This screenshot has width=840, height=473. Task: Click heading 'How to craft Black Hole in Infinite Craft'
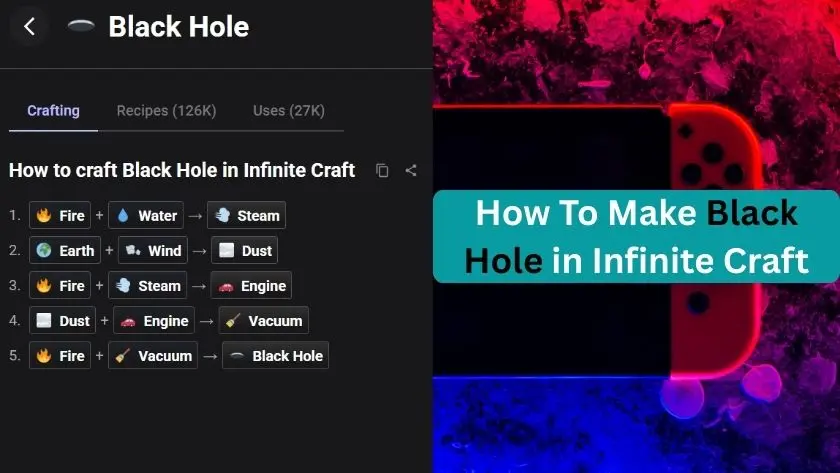tap(182, 170)
